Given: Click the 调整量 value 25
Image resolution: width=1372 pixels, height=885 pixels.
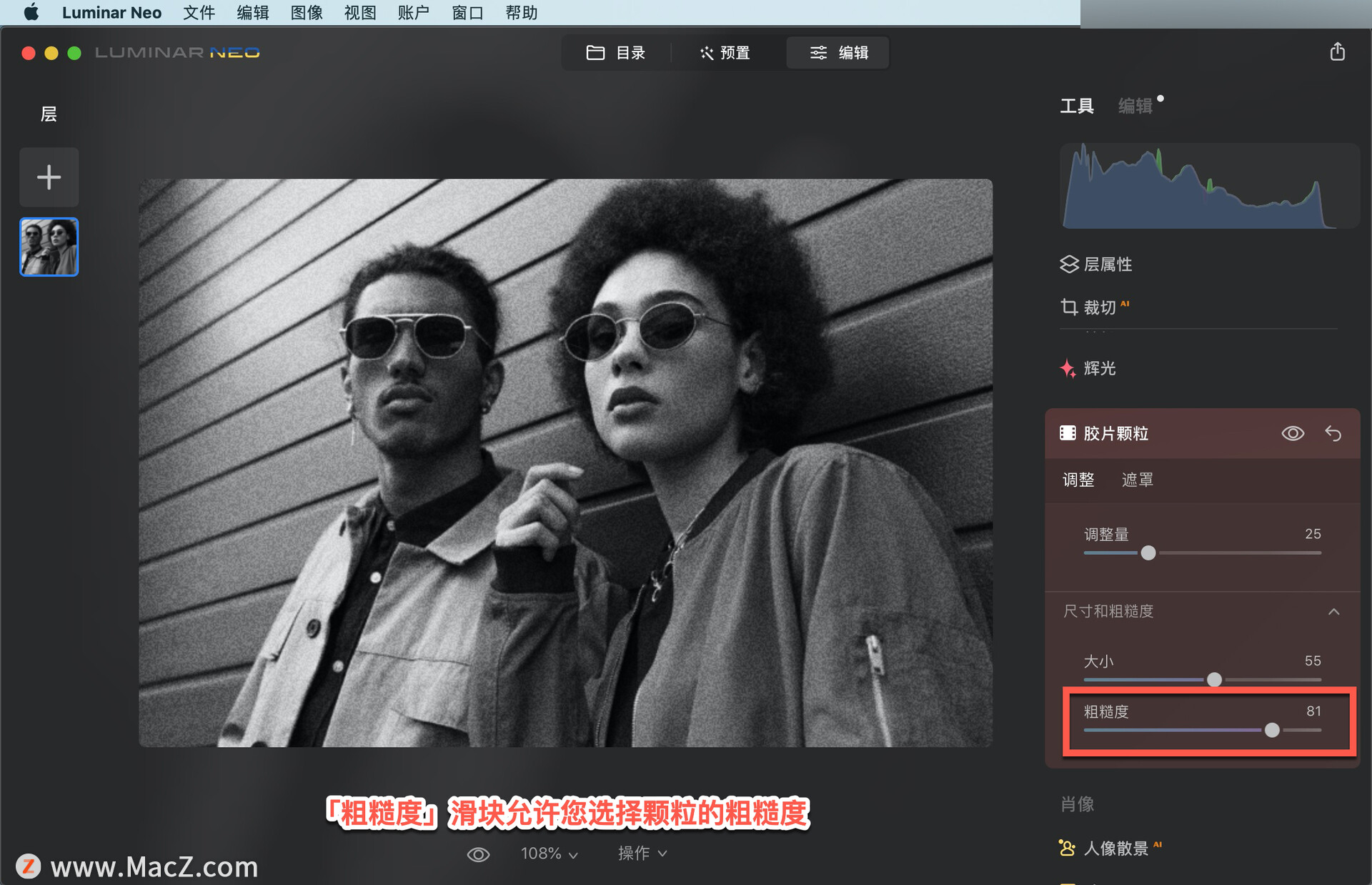Looking at the screenshot, I should (x=1313, y=534).
